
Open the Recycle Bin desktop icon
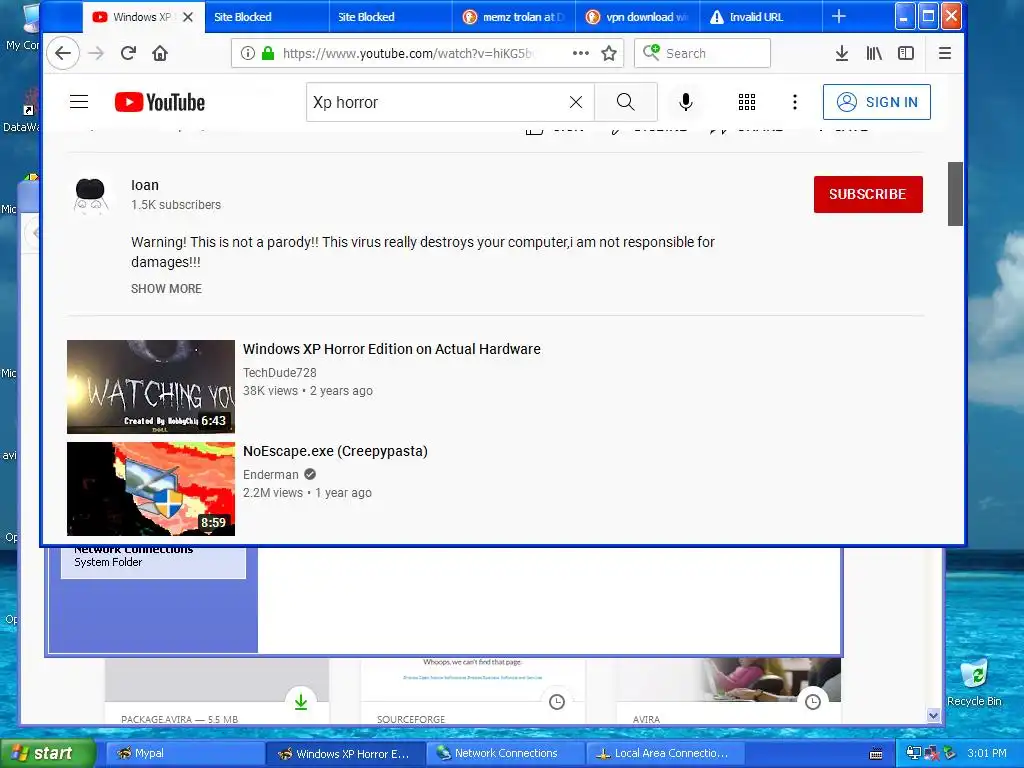pos(974,683)
